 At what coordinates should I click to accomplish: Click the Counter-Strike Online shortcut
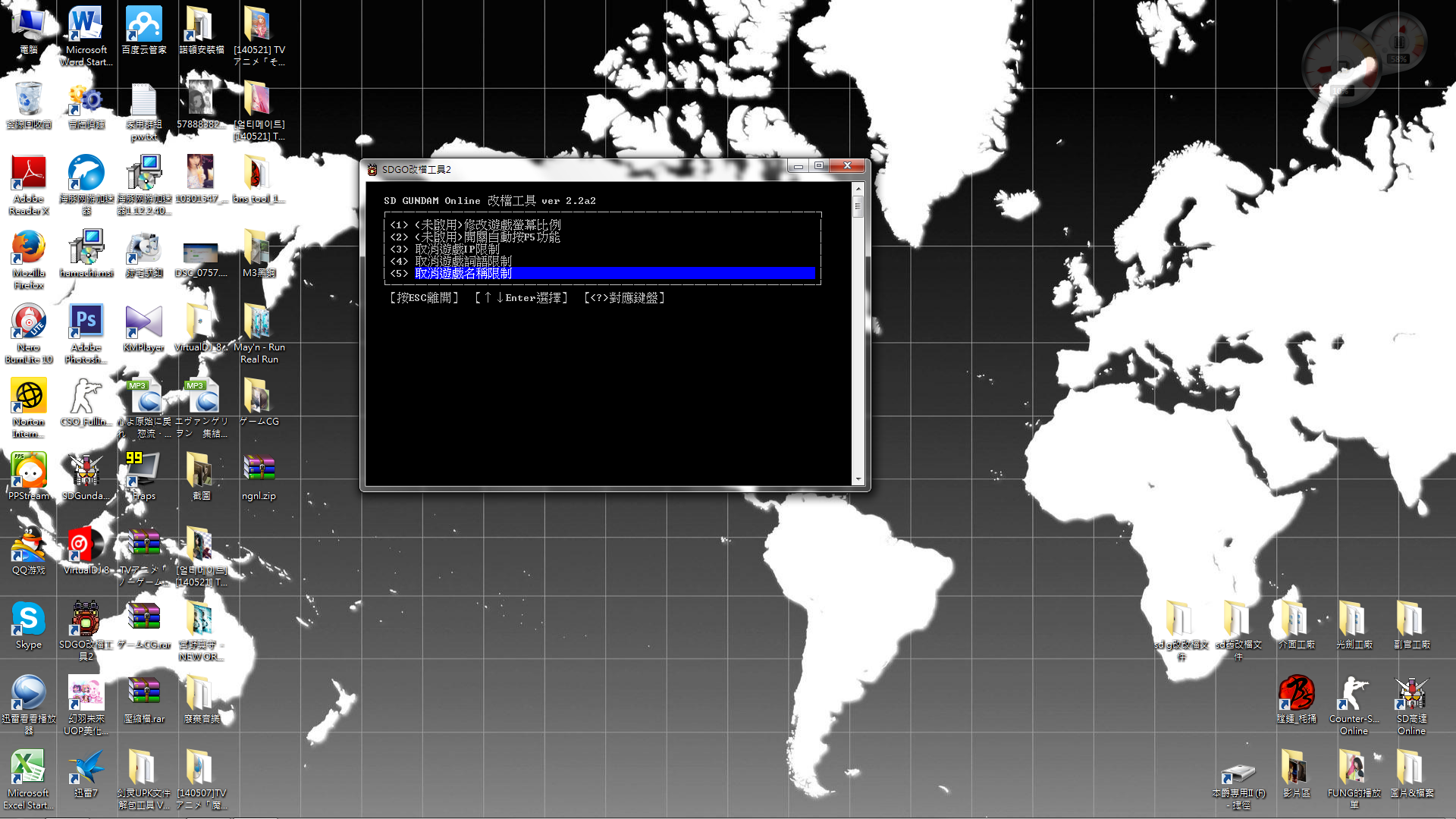[1354, 694]
